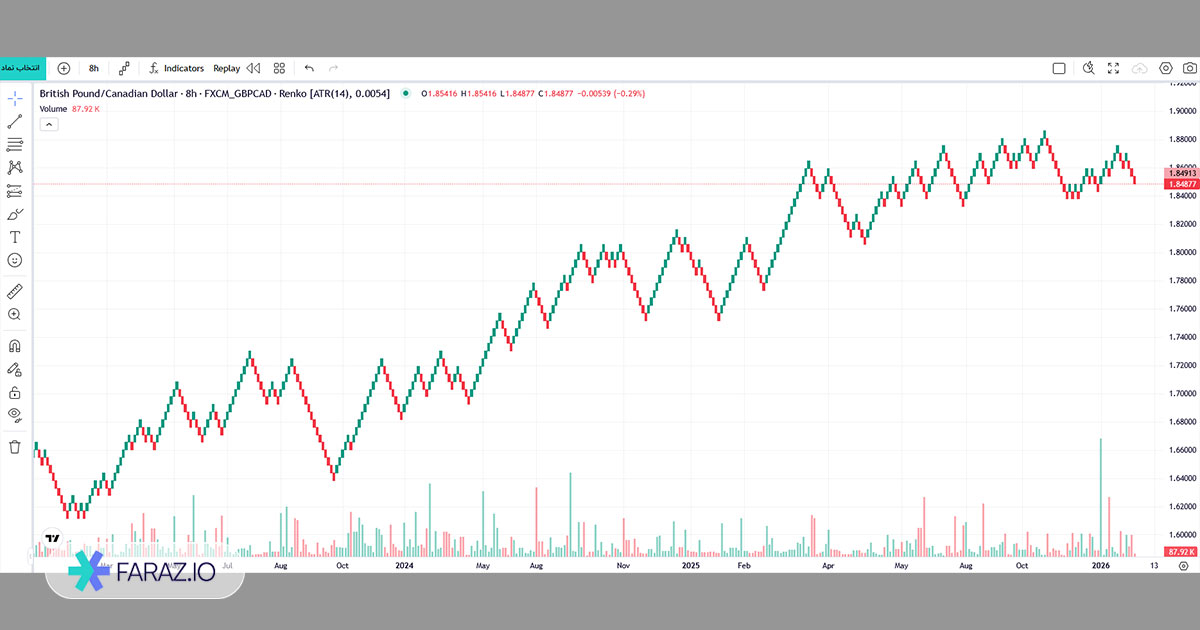Screen dimensions: 1200x630
Task: Select the text annotation tool
Action: pyautogui.click(x=15, y=237)
